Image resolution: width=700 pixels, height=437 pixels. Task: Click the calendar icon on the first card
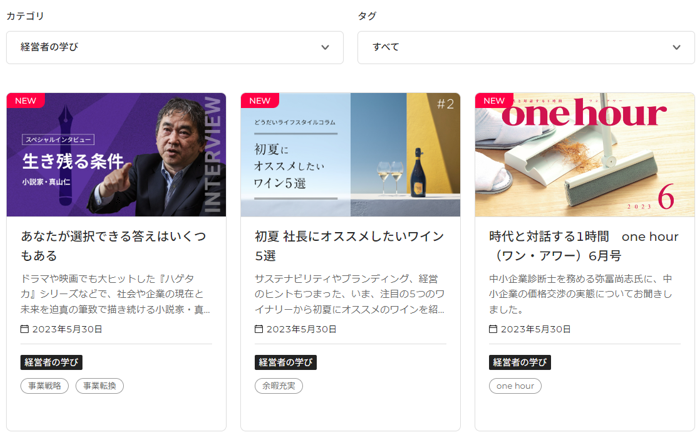click(x=25, y=329)
